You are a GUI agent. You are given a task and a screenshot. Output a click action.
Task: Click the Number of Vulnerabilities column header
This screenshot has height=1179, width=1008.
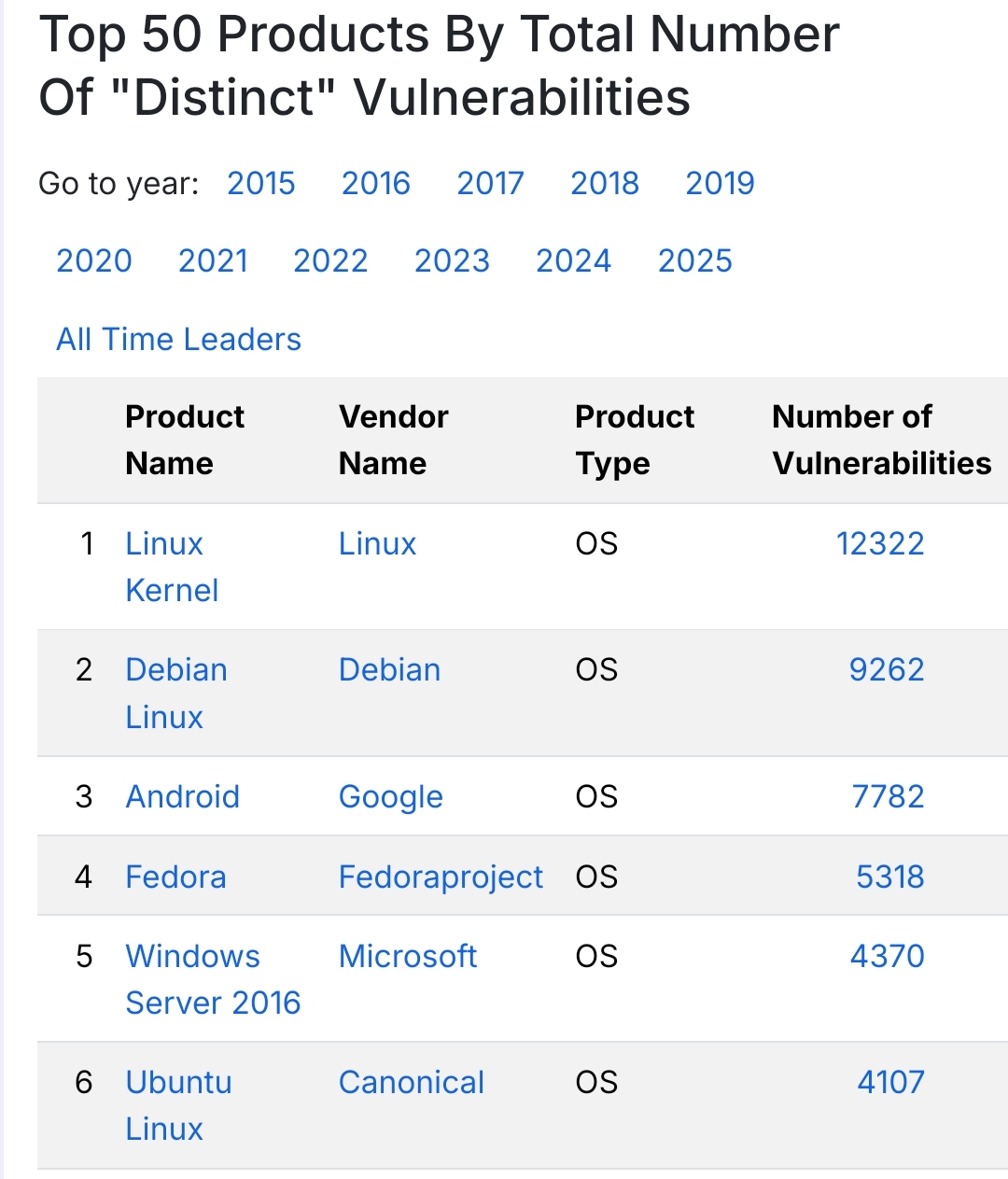(882, 440)
